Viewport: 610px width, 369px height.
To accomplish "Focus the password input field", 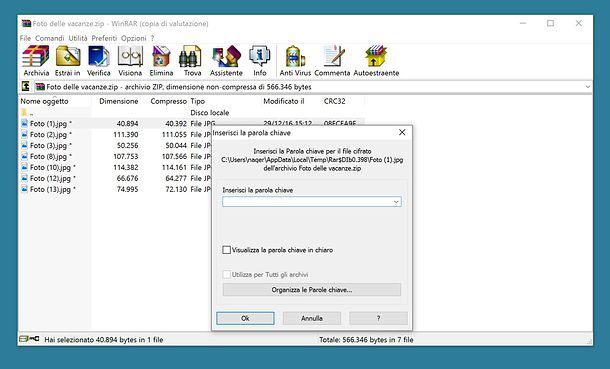I will coord(312,202).
